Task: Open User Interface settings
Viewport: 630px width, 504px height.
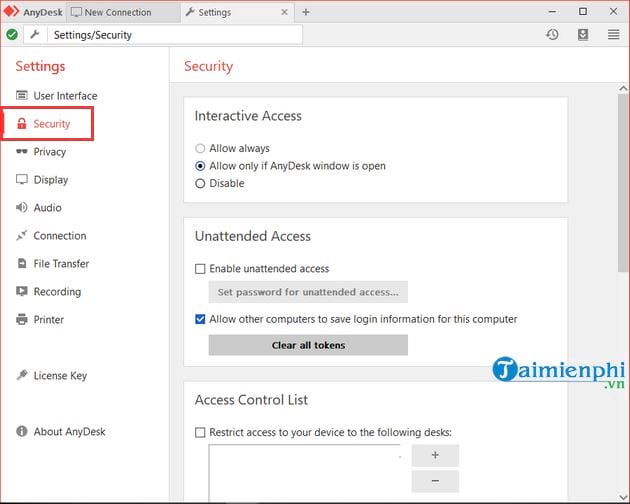Action: tap(65, 96)
